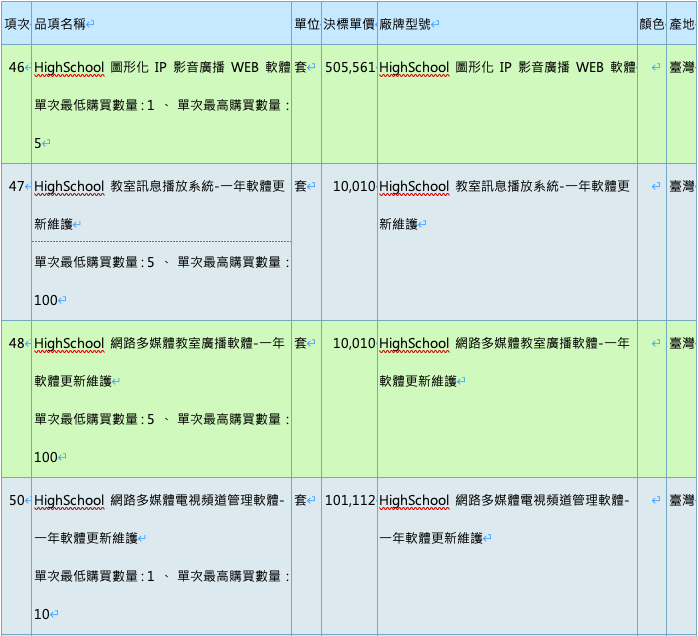Click the 顏色 column header
The width and height of the screenshot is (698, 636).
coord(652,24)
